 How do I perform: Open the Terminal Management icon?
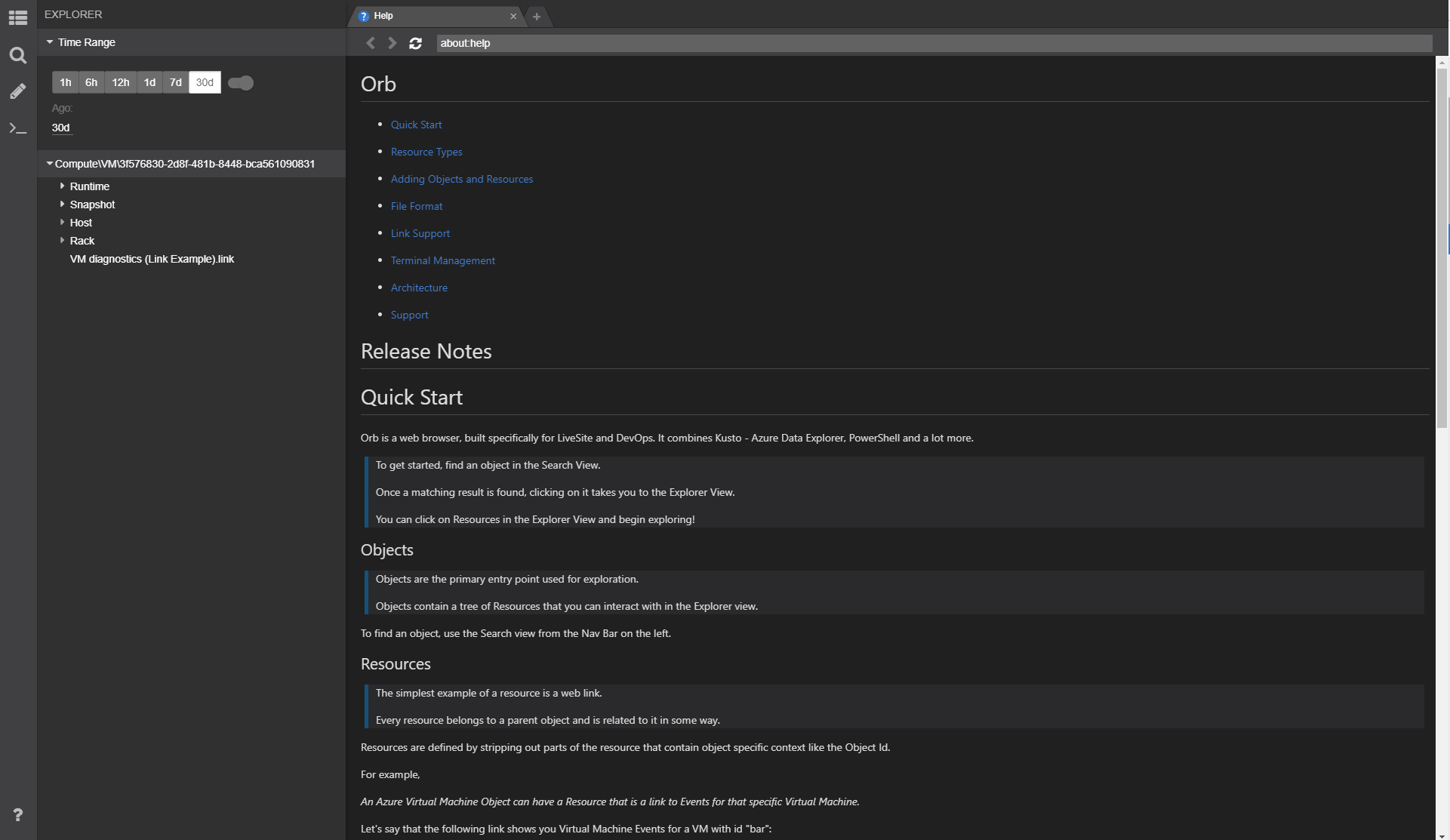[x=17, y=128]
